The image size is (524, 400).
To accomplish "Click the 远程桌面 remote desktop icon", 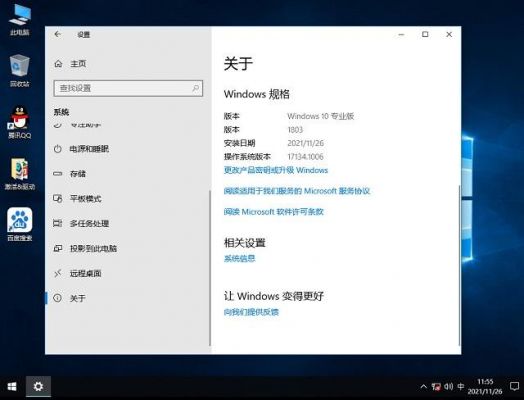I will (x=58, y=273).
